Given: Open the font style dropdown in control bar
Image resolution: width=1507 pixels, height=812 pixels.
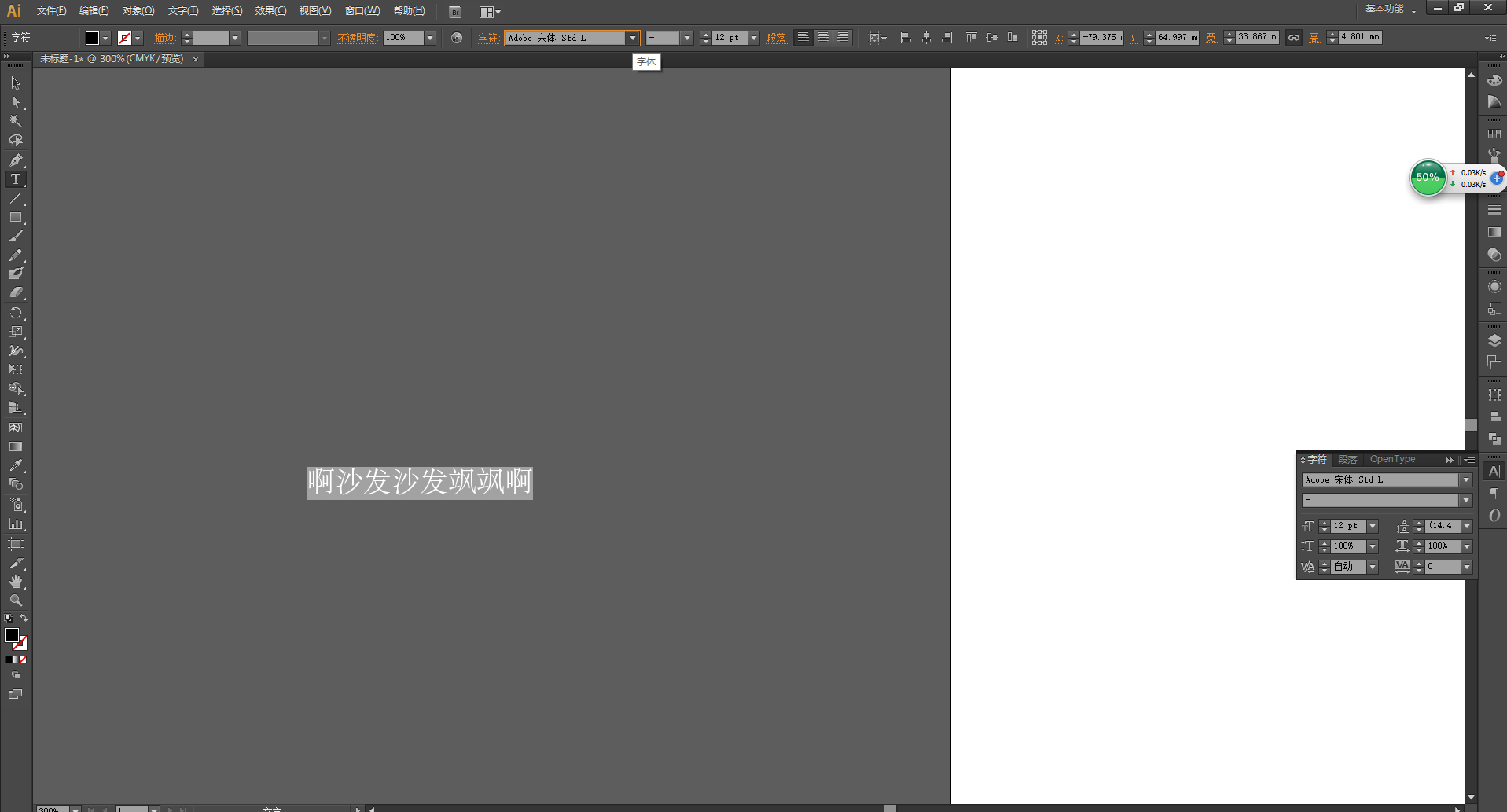Looking at the screenshot, I should click(687, 38).
